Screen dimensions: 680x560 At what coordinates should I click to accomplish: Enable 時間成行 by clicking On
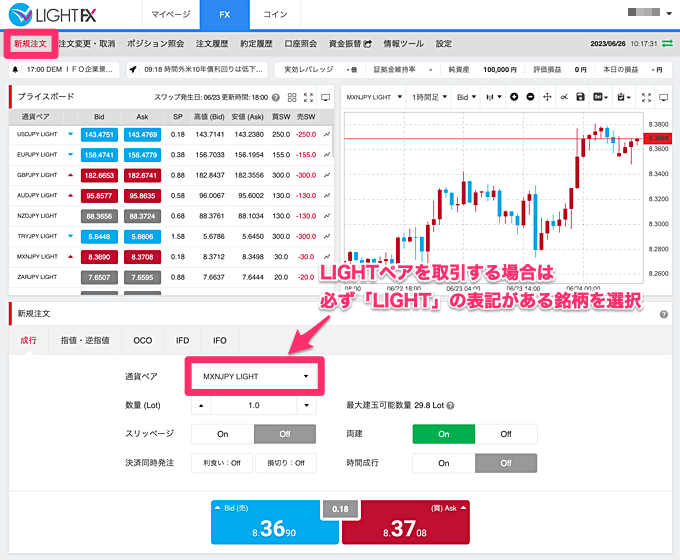[x=443, y=463]
